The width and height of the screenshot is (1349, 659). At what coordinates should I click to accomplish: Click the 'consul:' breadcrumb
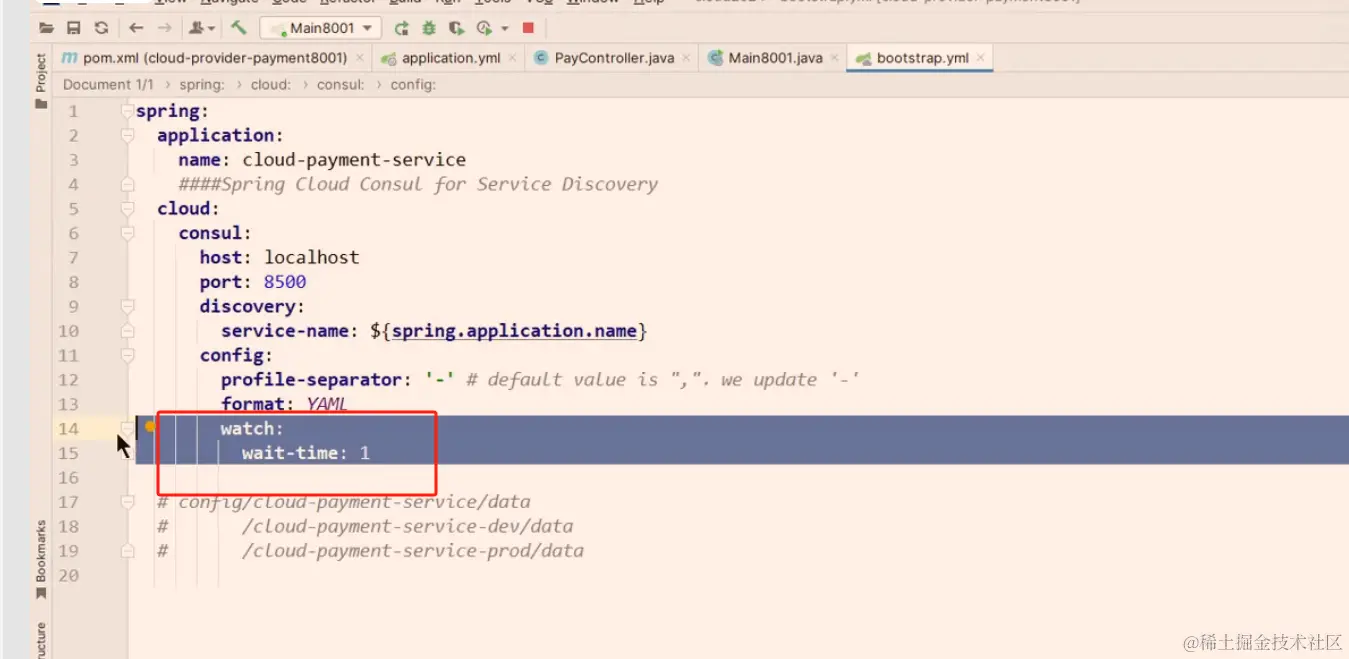tap(340, 85)
